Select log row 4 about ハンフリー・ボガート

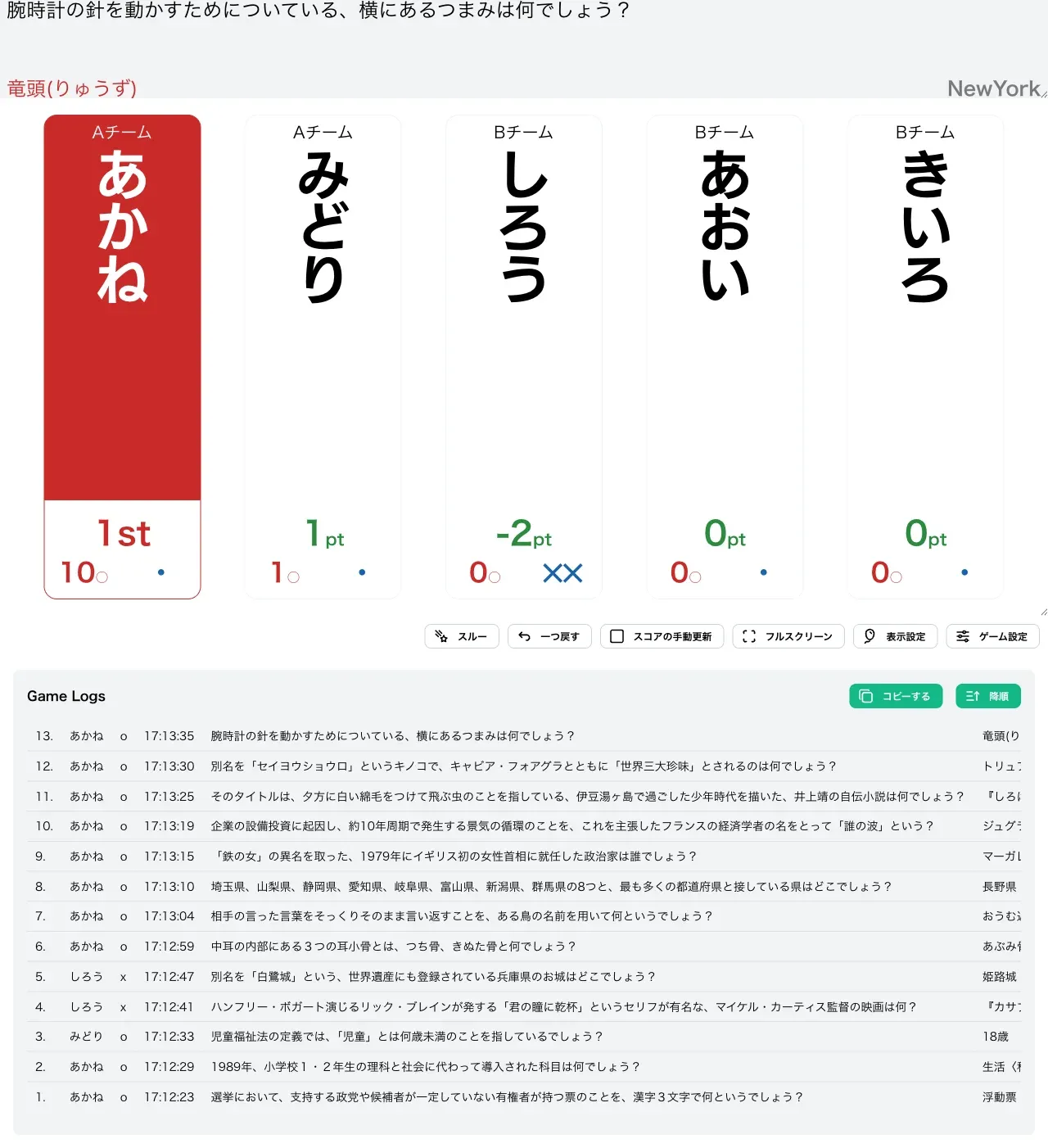[x=524, y=1007]
